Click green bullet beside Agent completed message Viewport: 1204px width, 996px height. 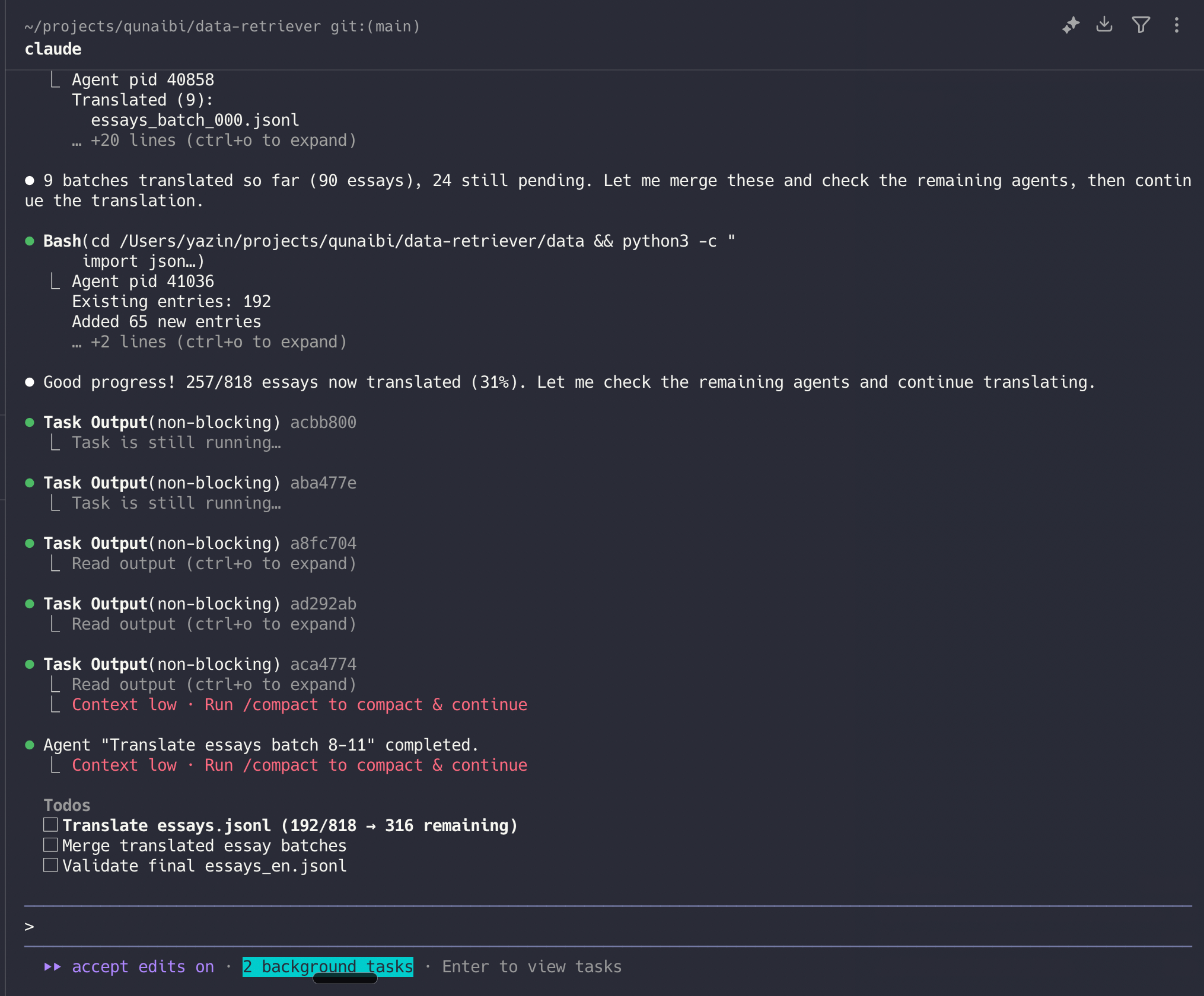30,745
